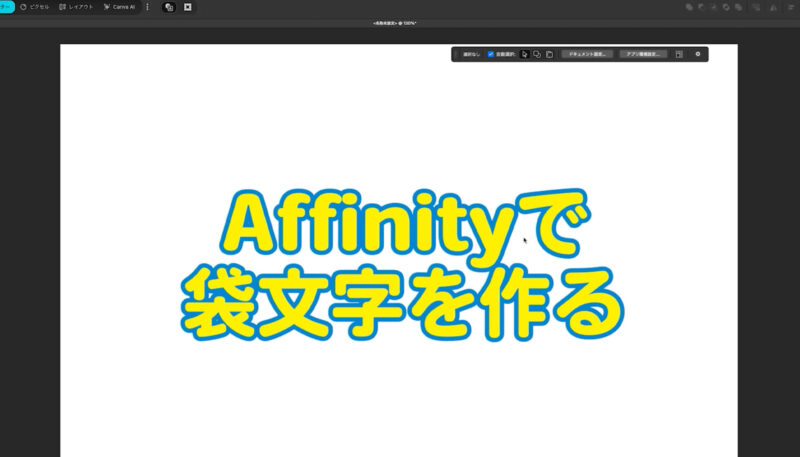Viewport: 800px width, 457px height.
Task: Switch to the レイアウト (Layout) studio tab
Action: (77, 7)
